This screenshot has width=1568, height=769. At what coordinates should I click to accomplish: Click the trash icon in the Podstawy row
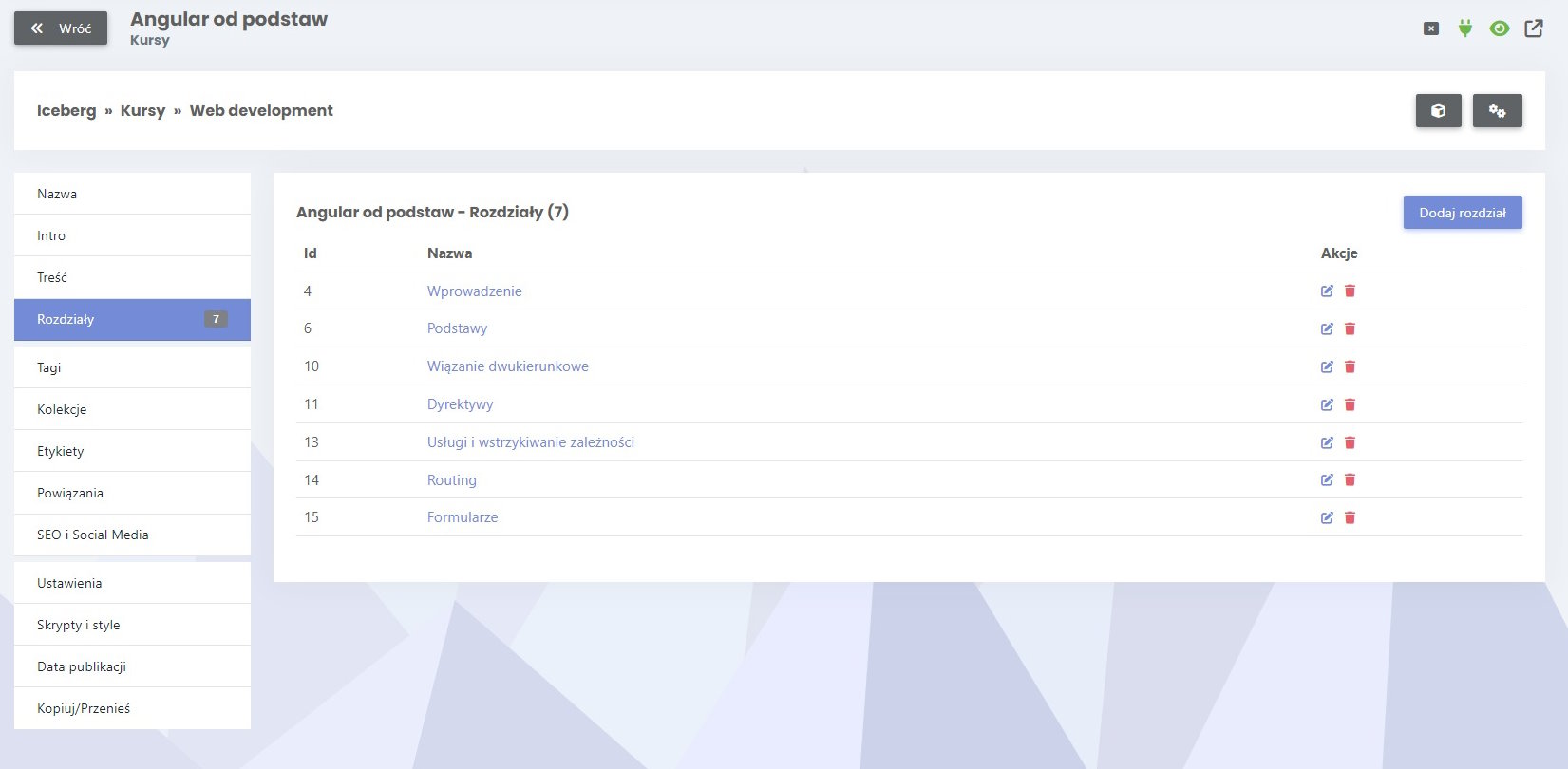[1350, 328]
